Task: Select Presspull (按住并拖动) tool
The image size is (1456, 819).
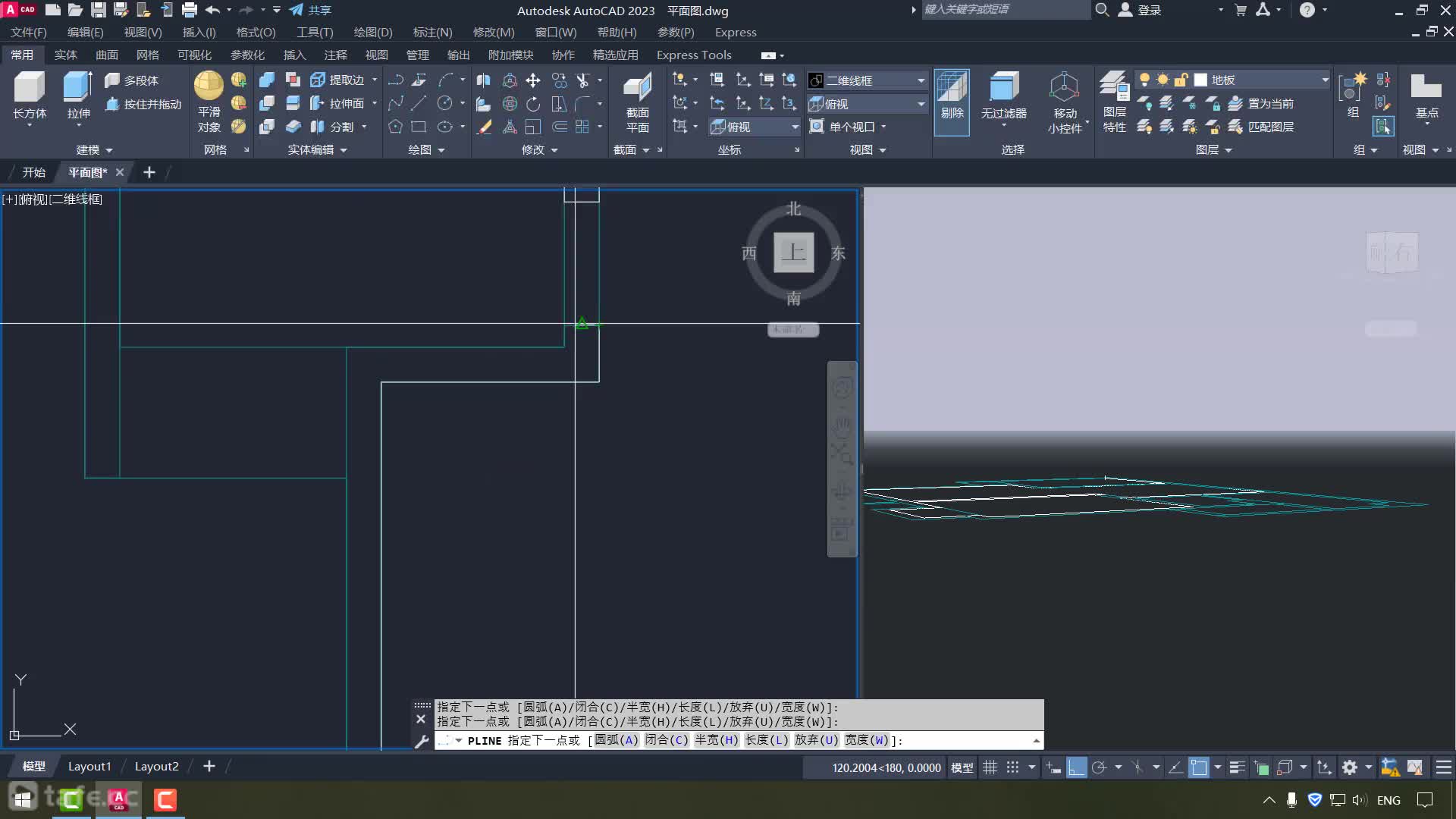Action: [143, 104]
